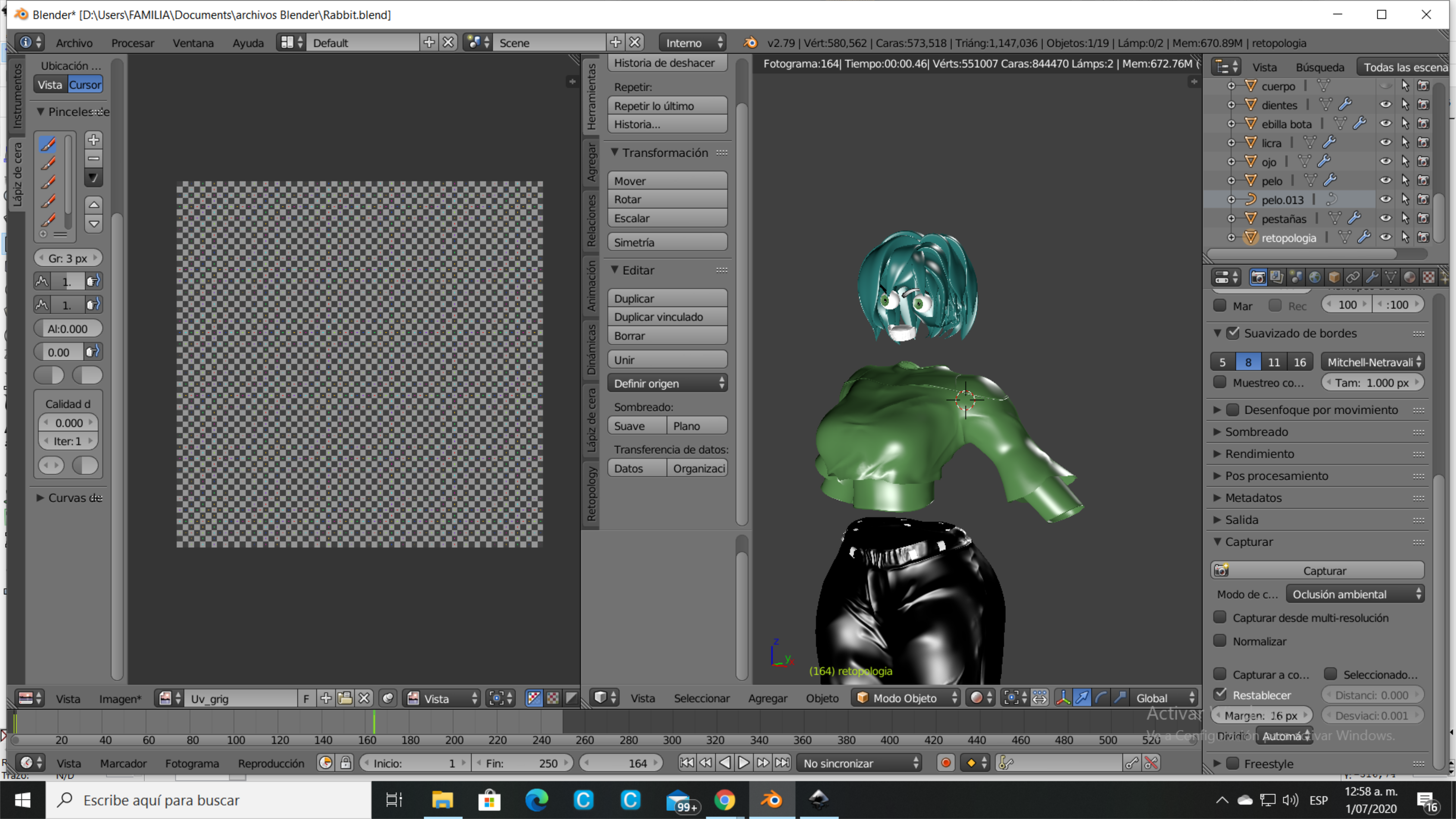
Task: Open the Procesar menu
Action: coord(132,43)
